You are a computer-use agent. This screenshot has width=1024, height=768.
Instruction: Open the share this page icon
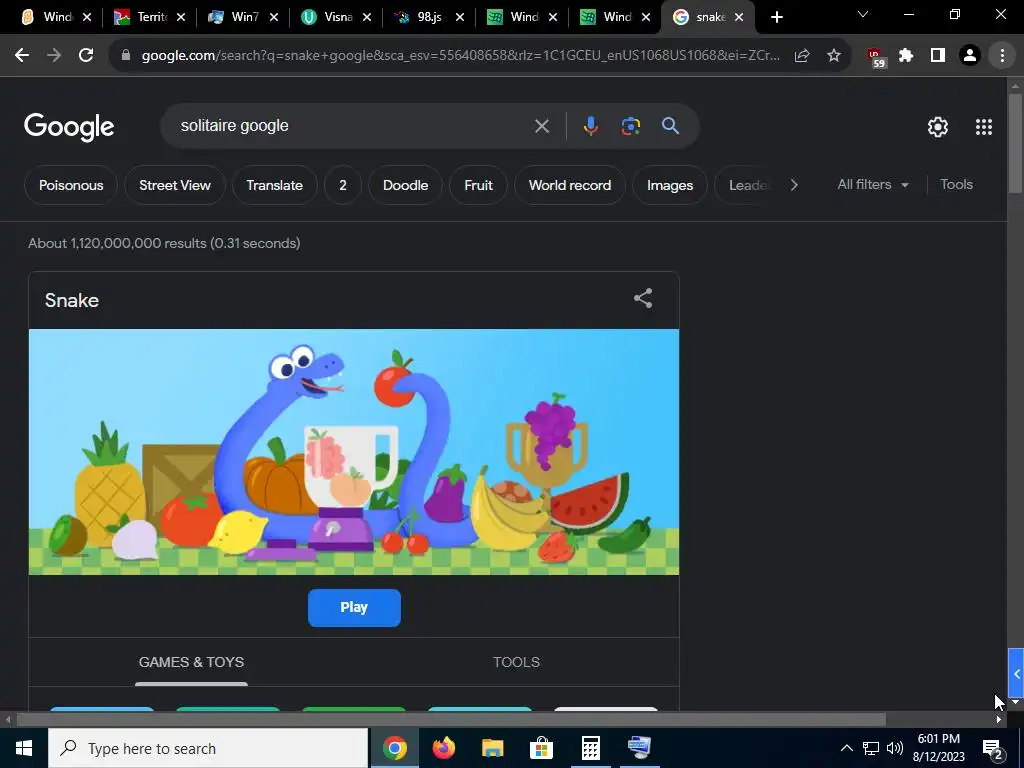point(802,56)
